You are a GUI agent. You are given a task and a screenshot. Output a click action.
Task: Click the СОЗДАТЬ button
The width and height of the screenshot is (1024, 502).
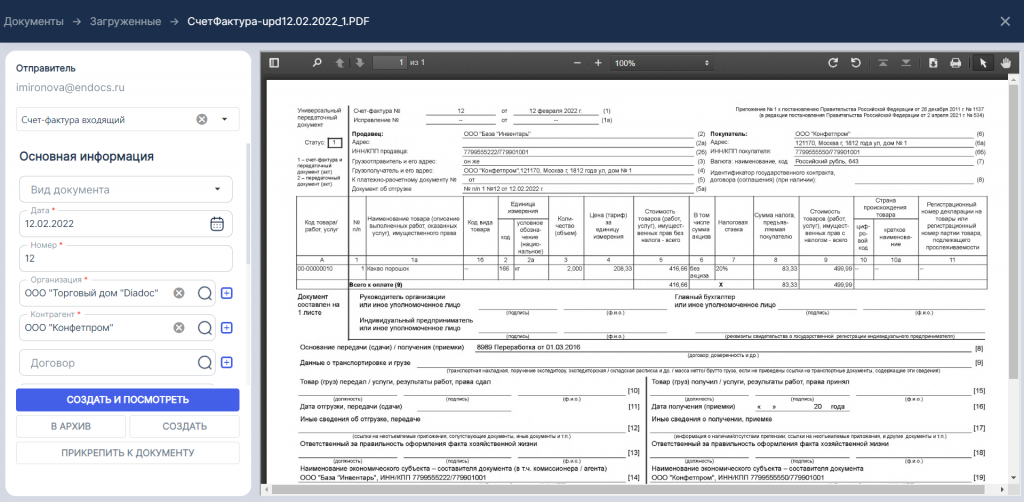(184, 426)
